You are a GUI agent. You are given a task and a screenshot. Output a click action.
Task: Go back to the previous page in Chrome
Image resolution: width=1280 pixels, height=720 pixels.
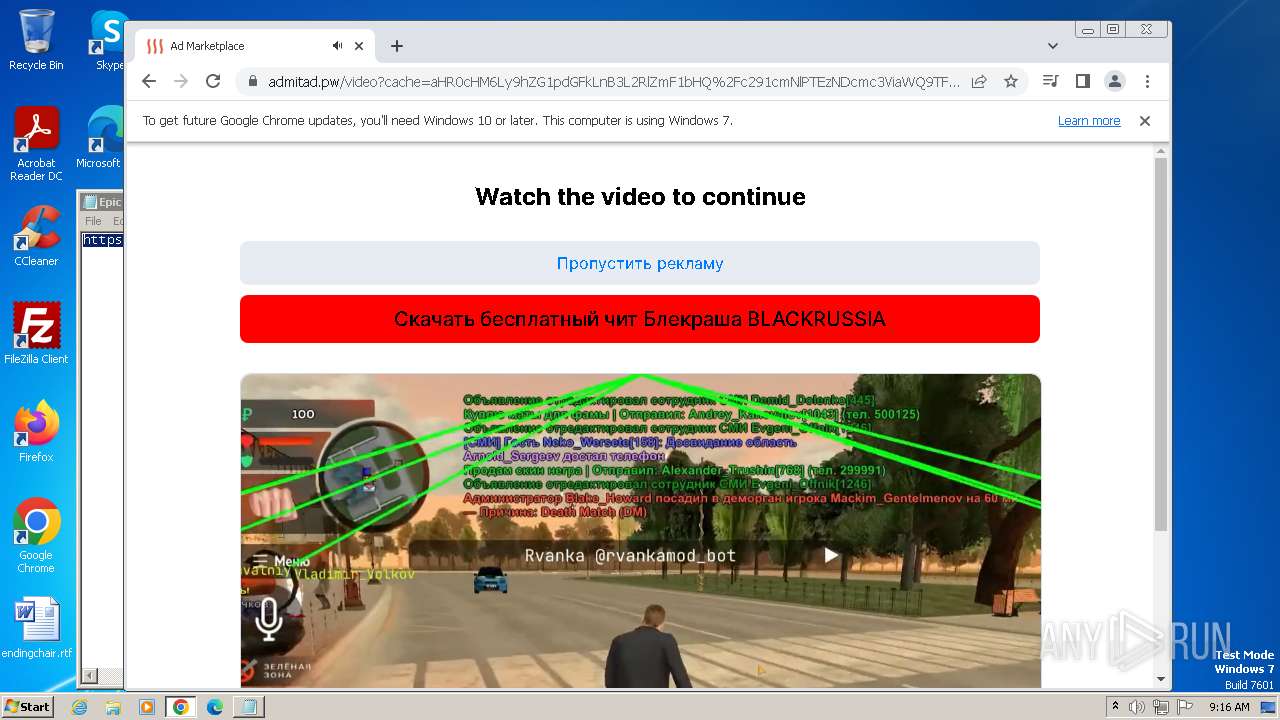coord(149,81)
